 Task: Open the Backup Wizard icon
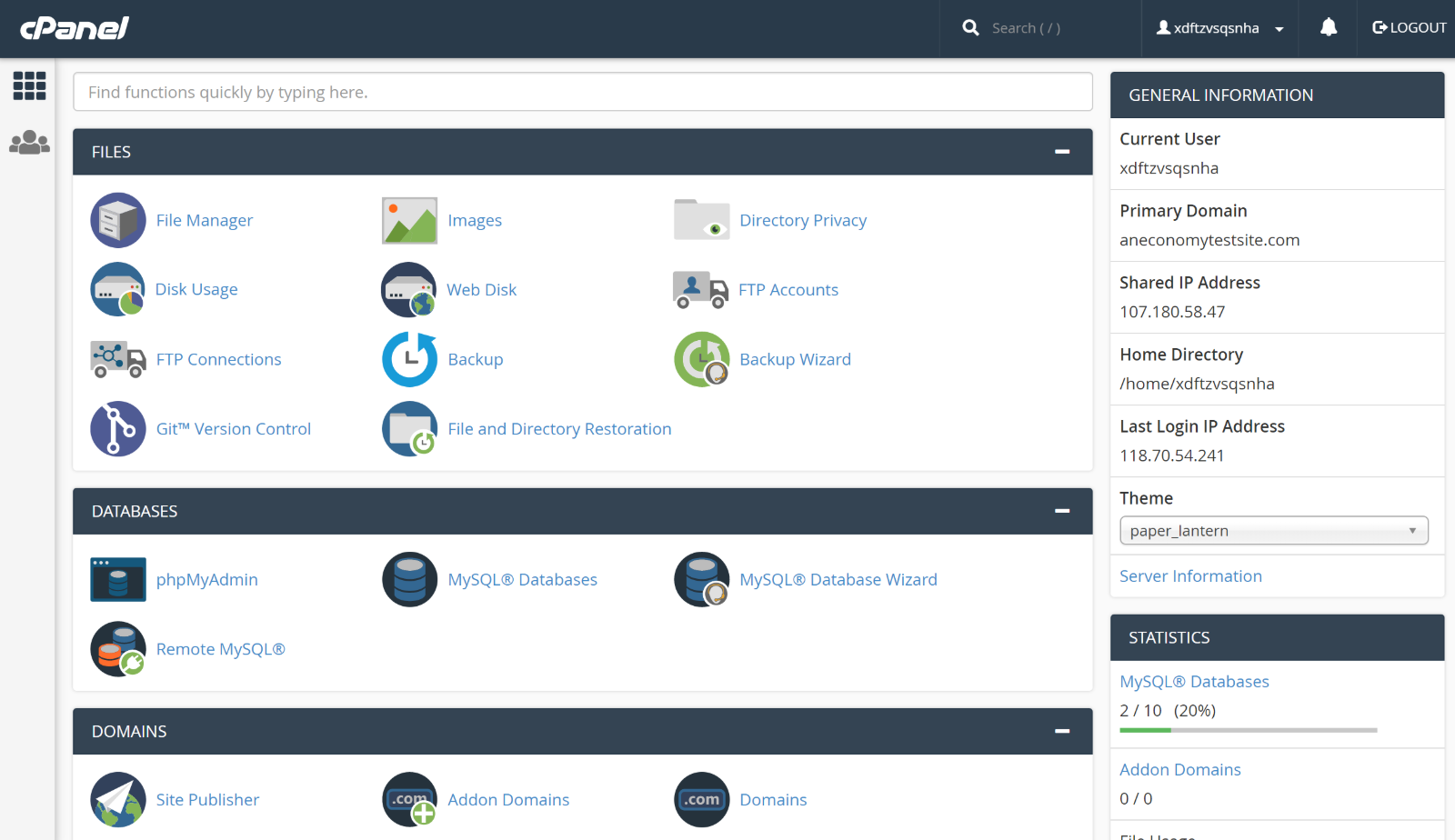tap(702, 359)
